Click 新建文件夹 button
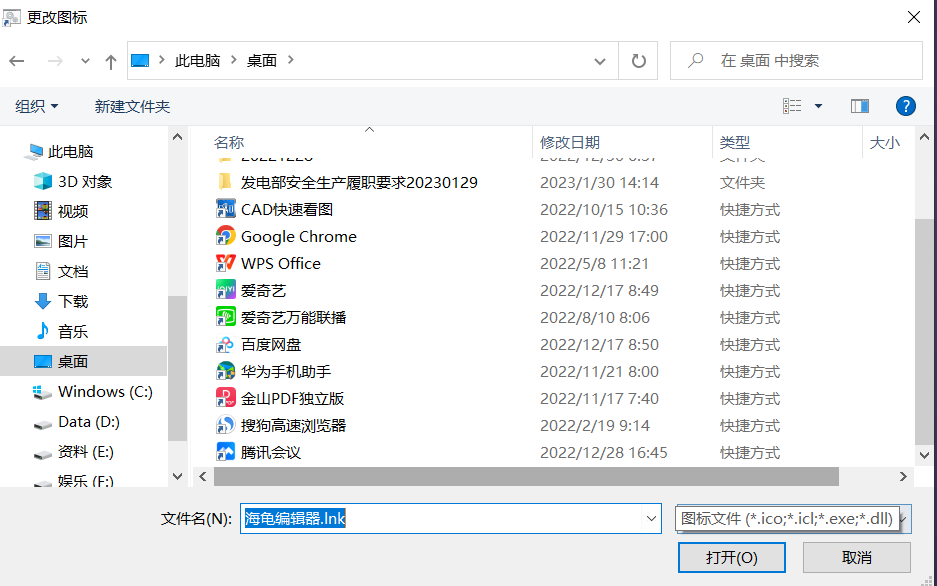 point(132,106)
